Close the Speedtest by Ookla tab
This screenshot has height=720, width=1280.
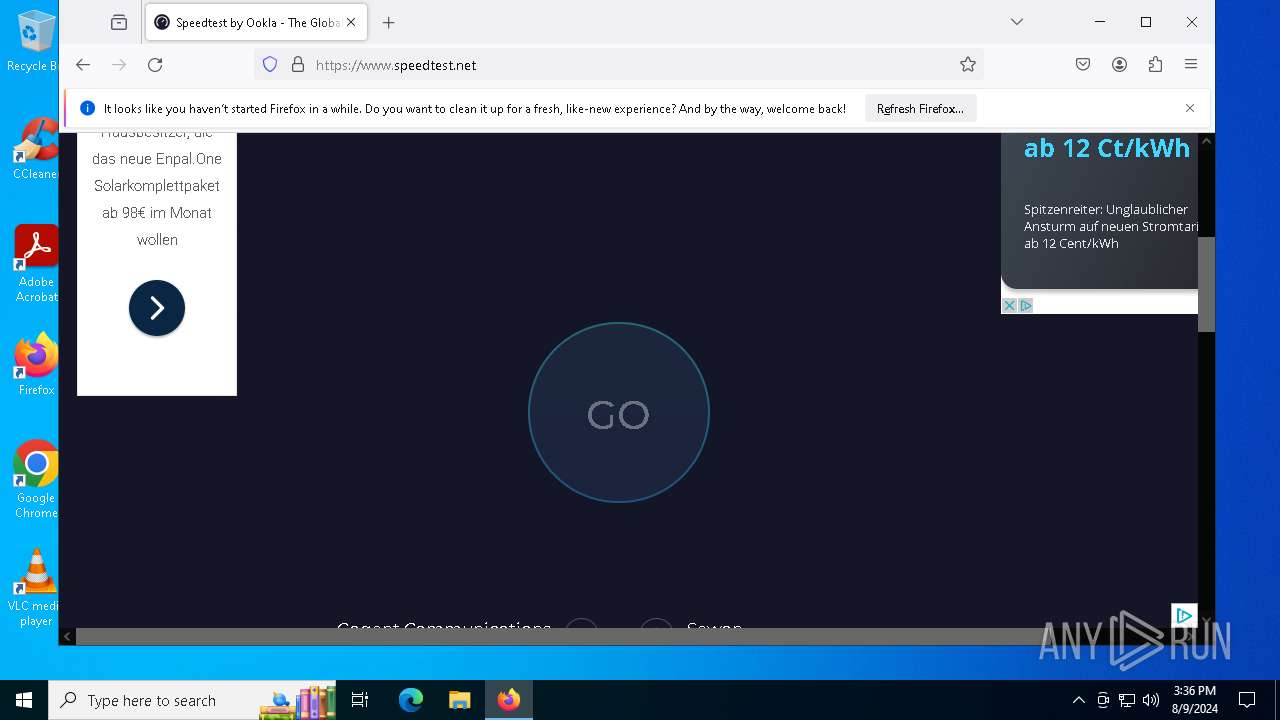(351, 22)
